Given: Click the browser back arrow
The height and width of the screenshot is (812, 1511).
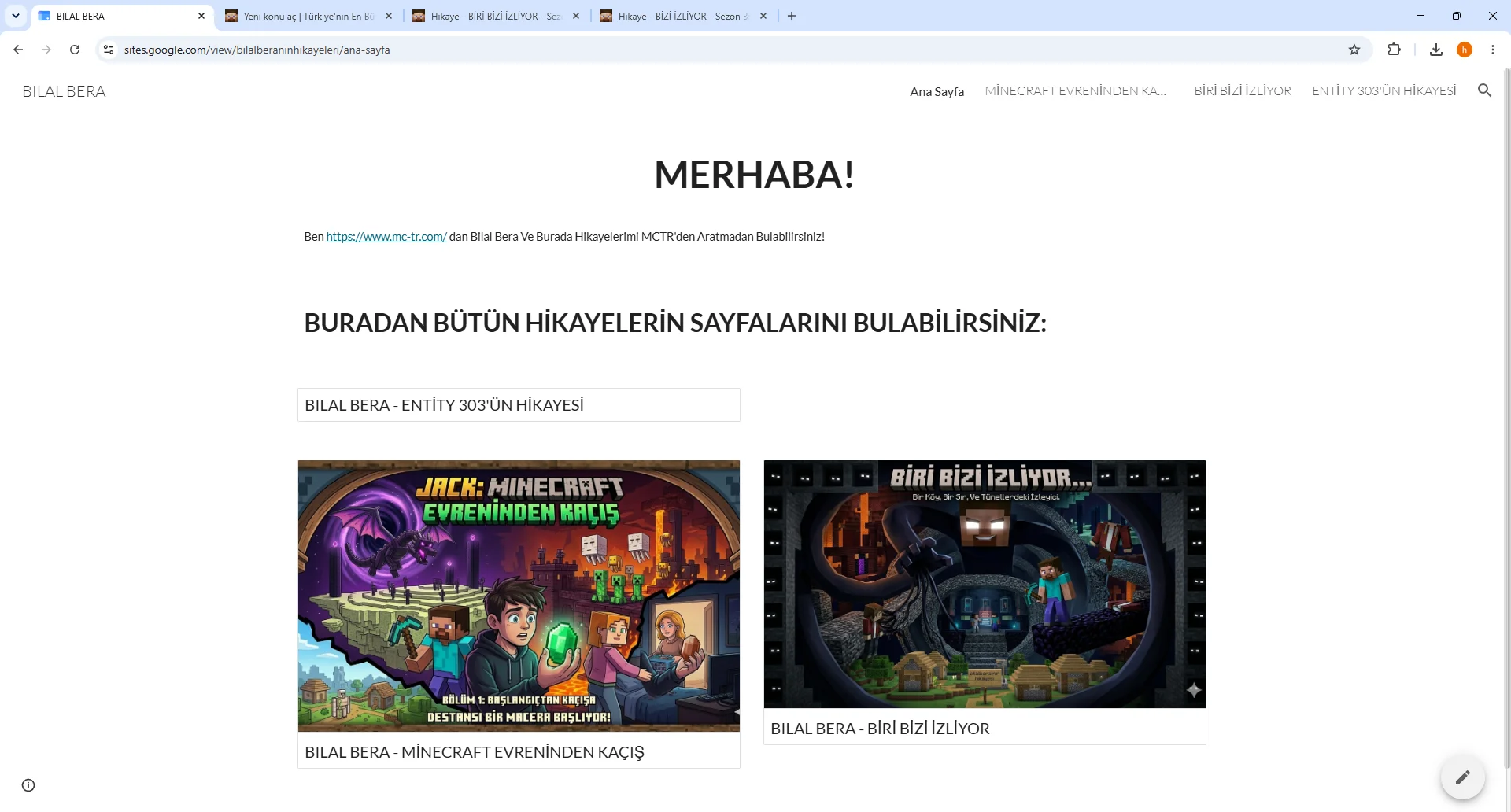Looking at the screenshot, I should pos(18,50).
